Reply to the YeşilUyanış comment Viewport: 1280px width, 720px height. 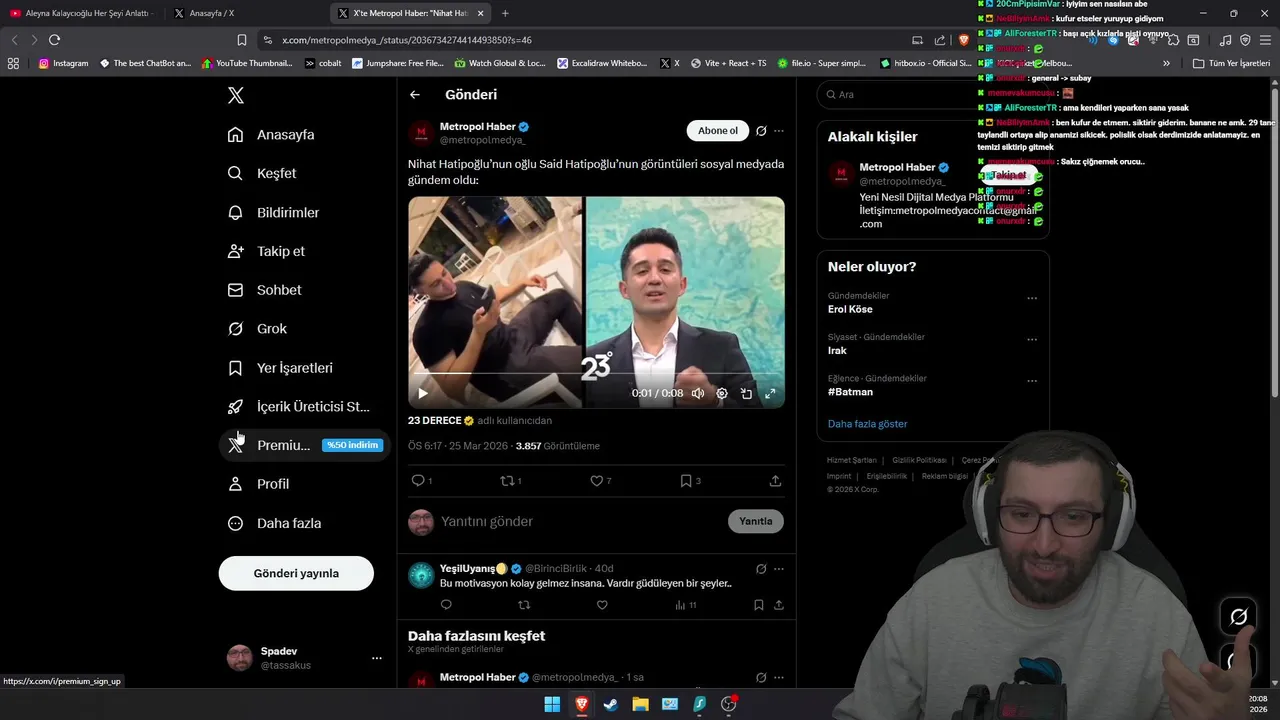[446, 605]
